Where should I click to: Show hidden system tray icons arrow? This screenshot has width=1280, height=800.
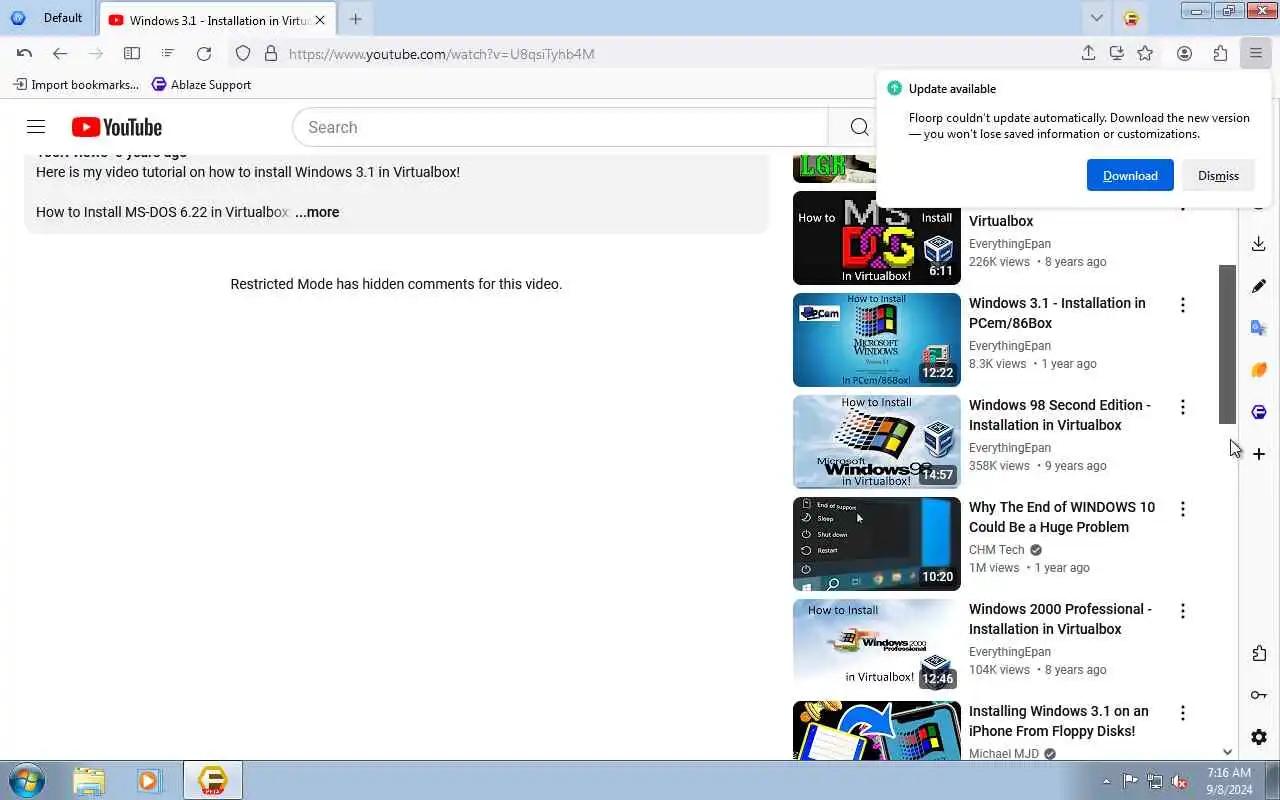click(1106, 781)
